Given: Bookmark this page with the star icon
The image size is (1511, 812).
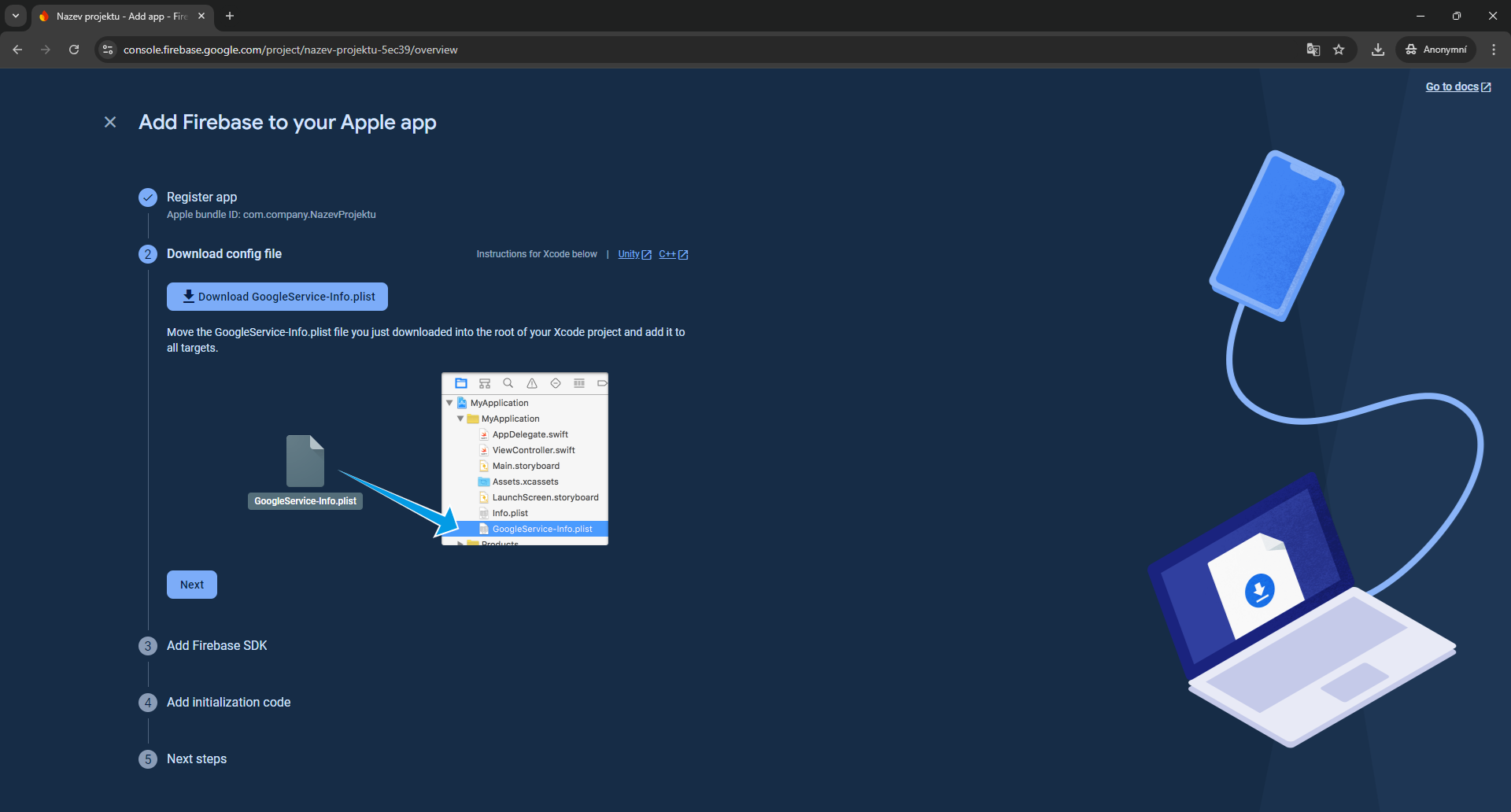Looking at the screenshot, I should pos(1339,50).
